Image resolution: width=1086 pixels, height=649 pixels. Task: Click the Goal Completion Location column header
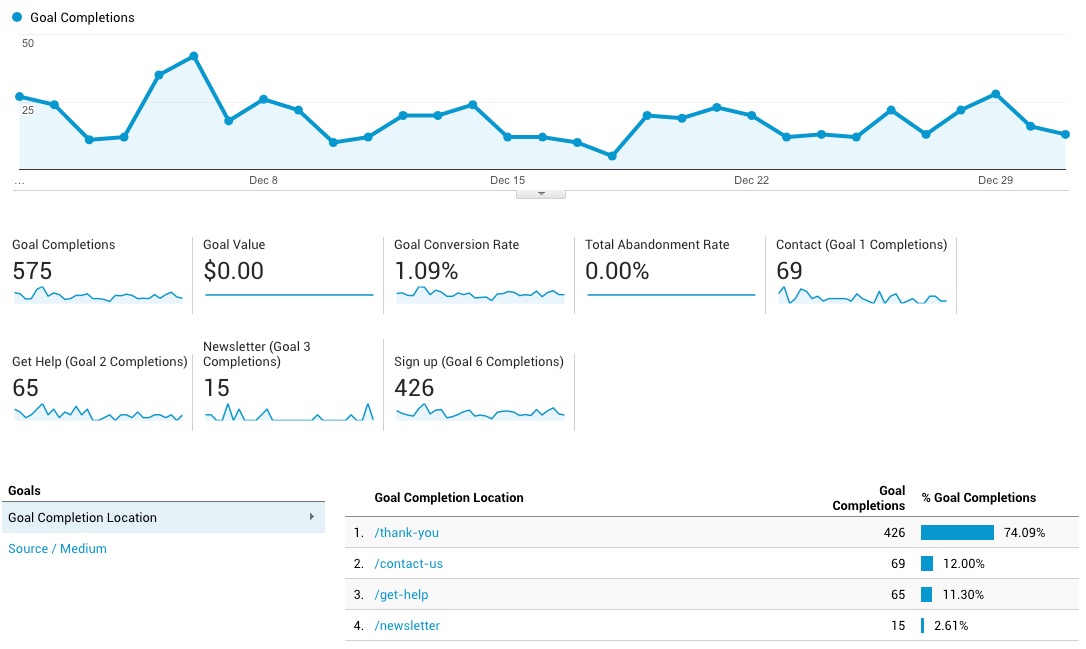[449, 497]
